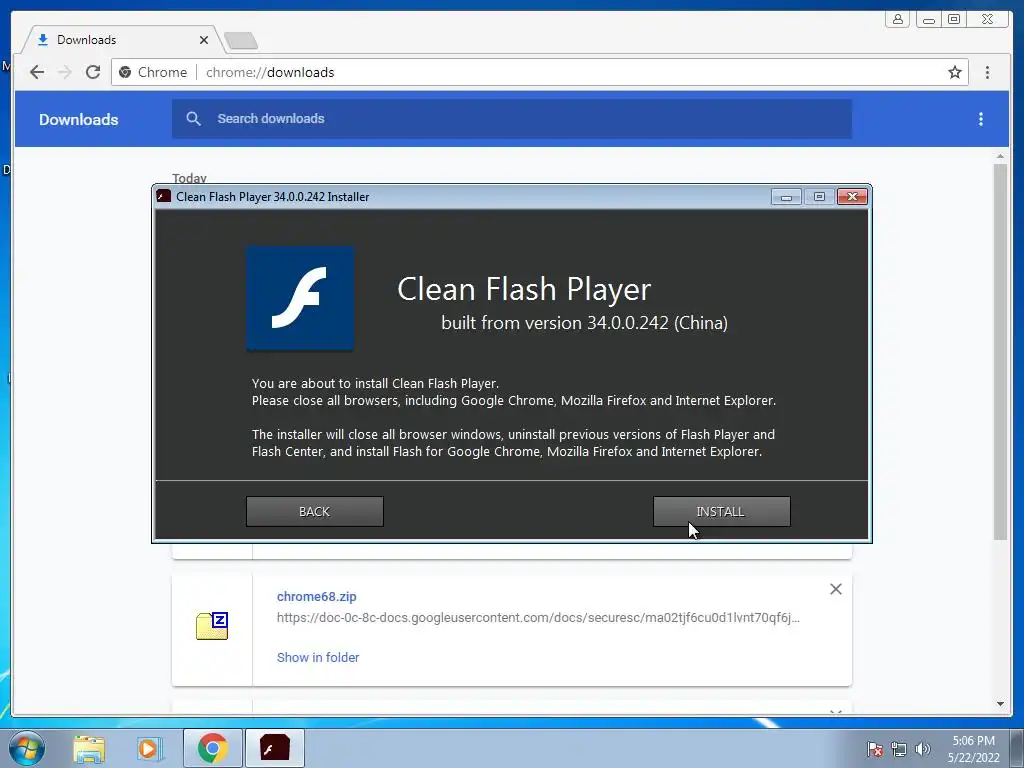1024x768 pixels.
Task: Open a new Chrome tab
Action: [x=241, y=41]
